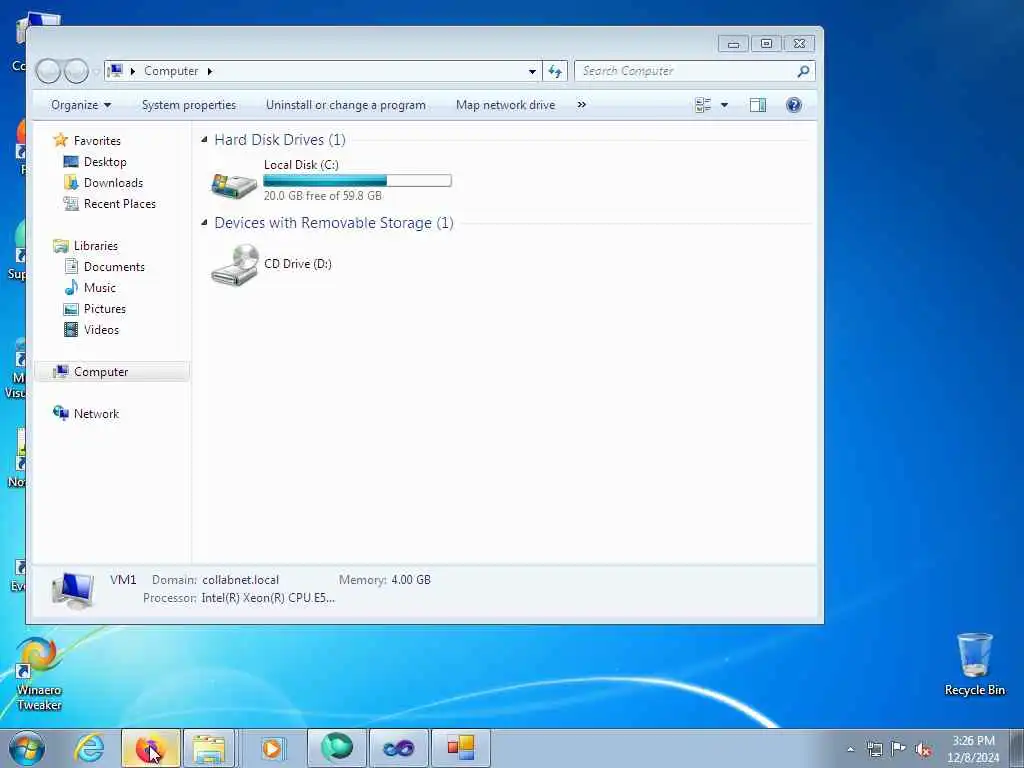Viewport: 1024px width, 768px height.
Task: Open the Organize menu
Action: 81,105
